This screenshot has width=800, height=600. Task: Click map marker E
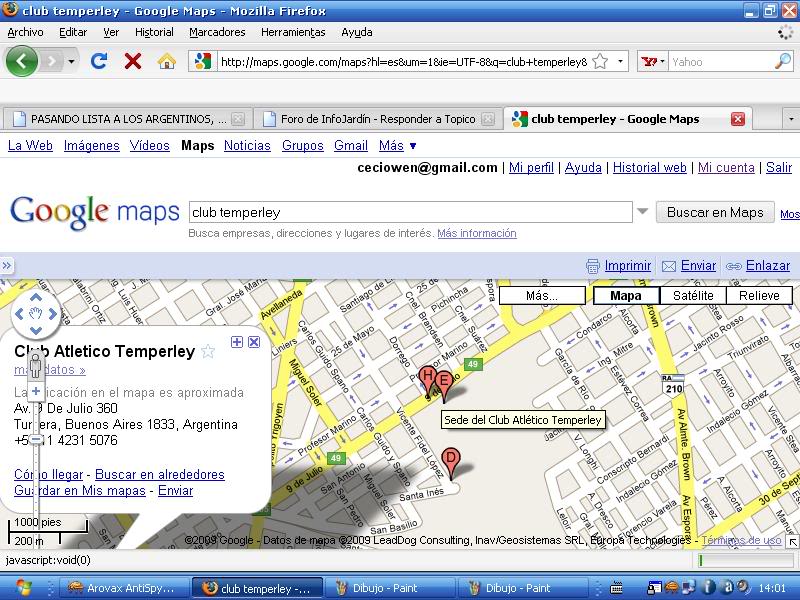(444, 381)
